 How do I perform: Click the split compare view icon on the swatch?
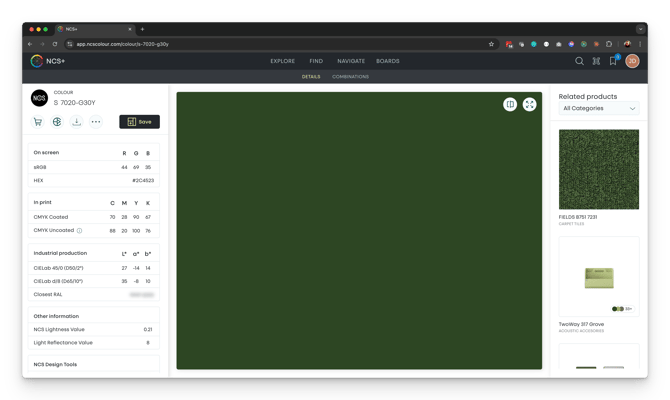pyautogui.click(x=510, y=104)
